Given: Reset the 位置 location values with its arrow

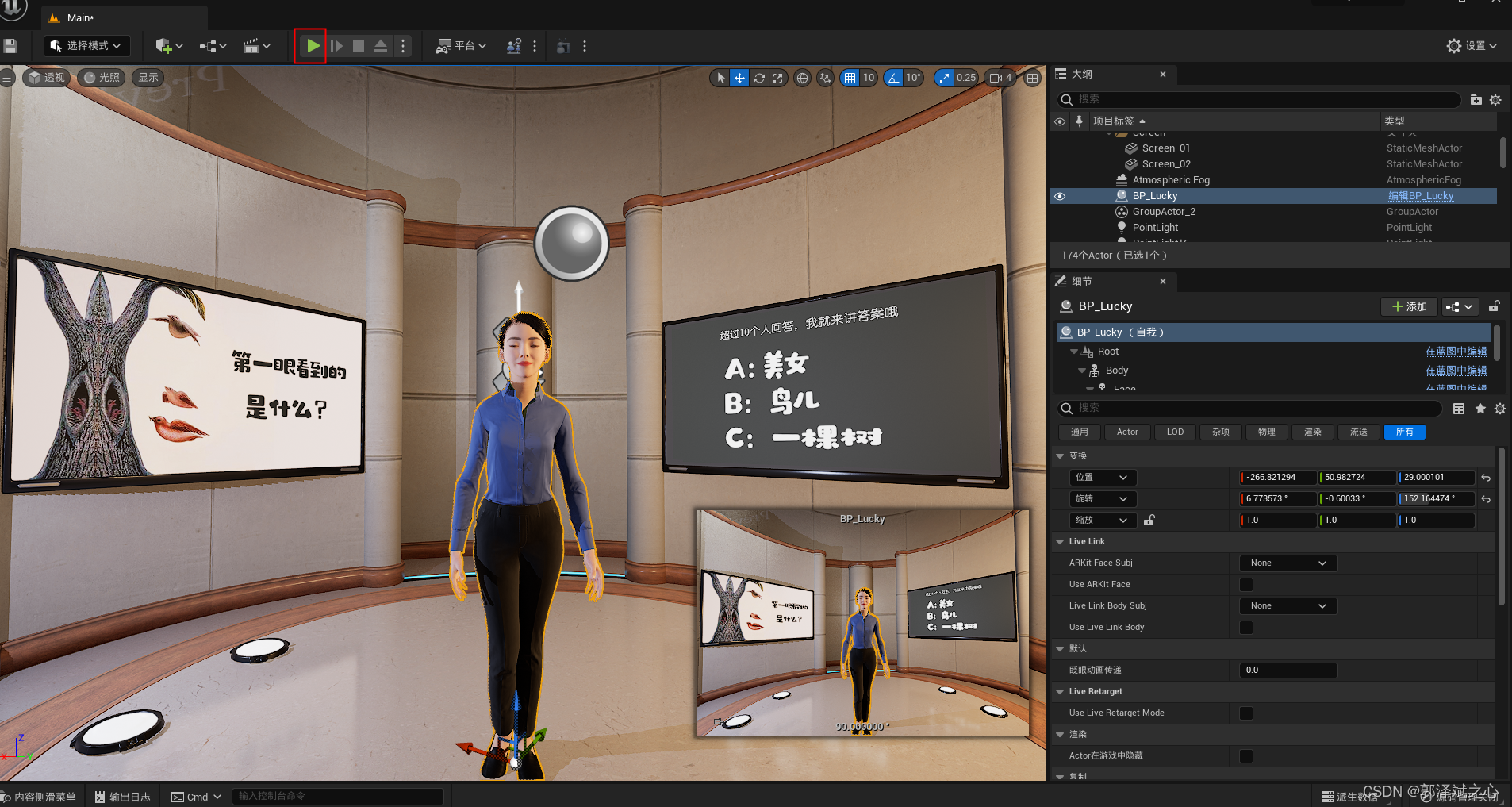Looking at the screenshot, I should point(1486,478).
